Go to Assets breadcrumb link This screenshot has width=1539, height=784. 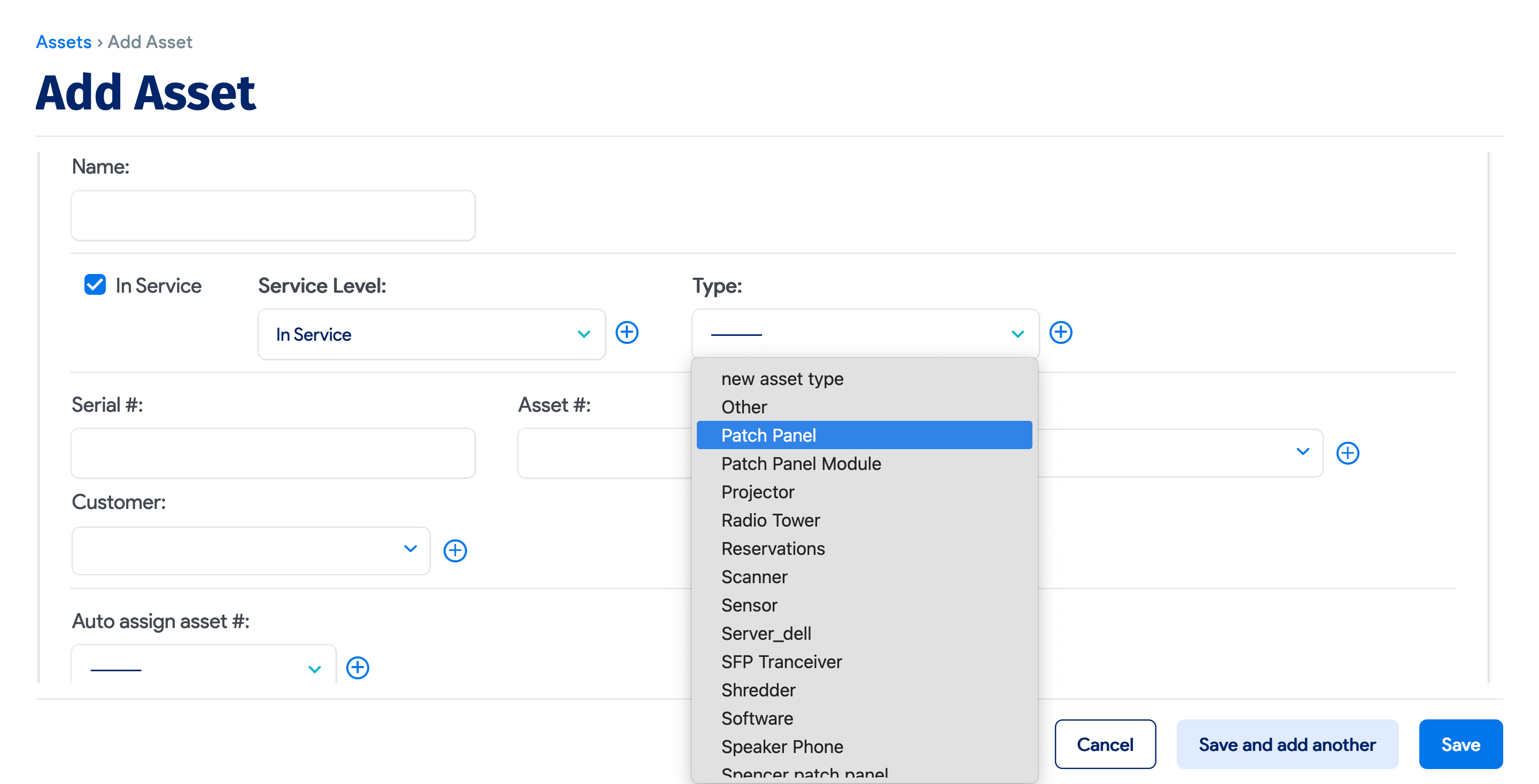[64, 42]
